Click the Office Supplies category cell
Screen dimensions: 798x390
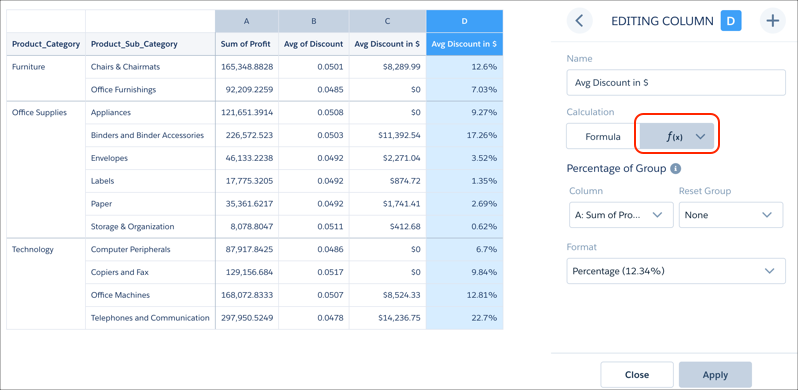point(46,170)
